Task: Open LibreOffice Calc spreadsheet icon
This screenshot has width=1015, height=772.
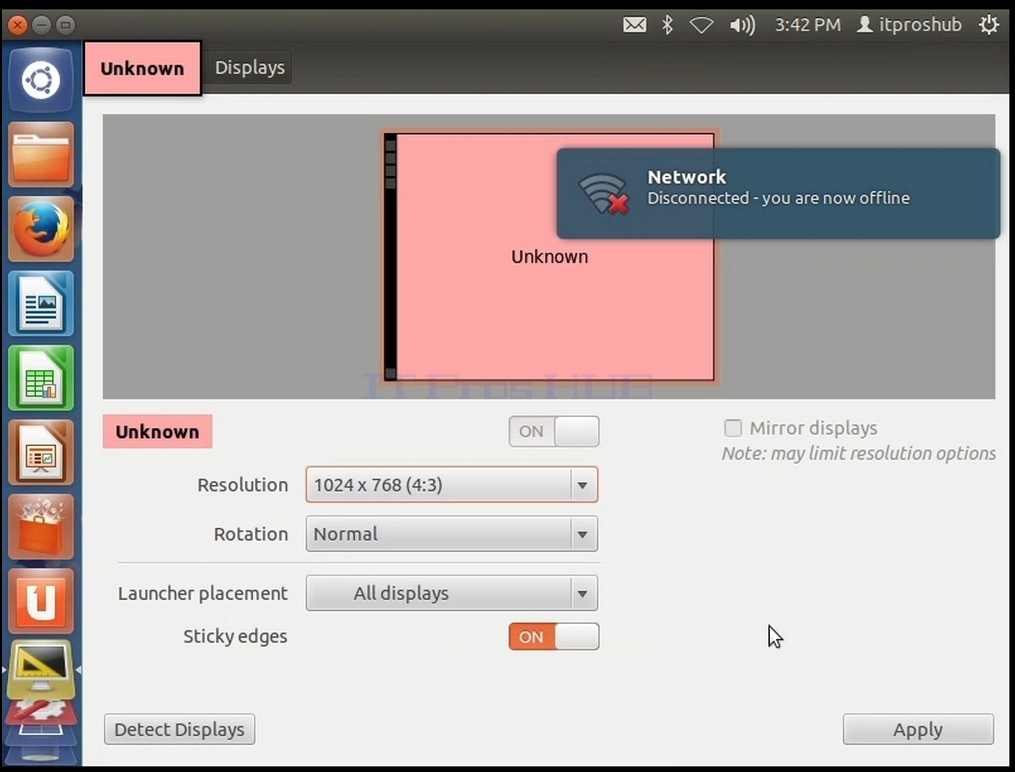Action: coord(41,378)
